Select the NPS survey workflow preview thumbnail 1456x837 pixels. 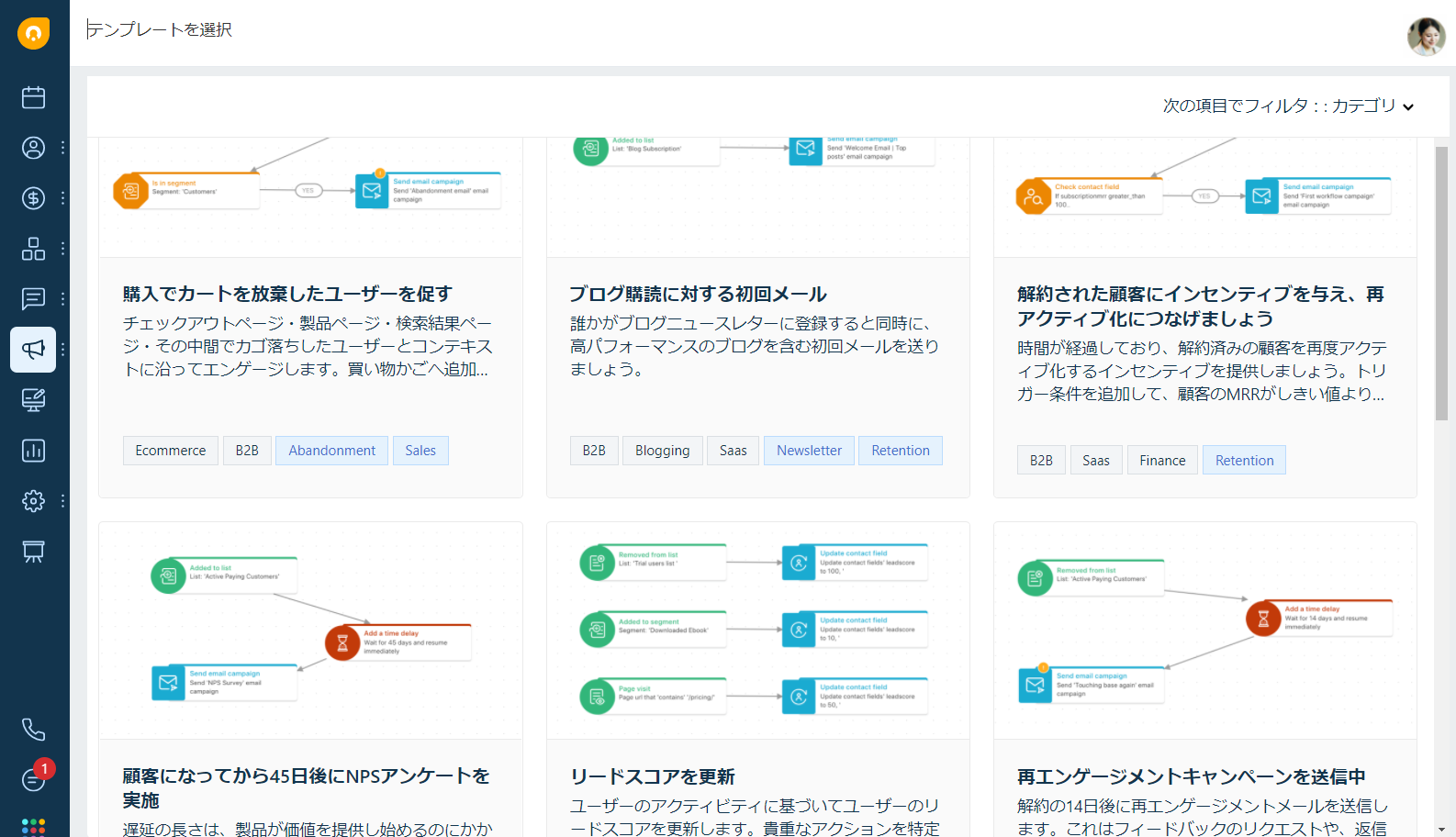pyautogui.click(x=311, y=631)
